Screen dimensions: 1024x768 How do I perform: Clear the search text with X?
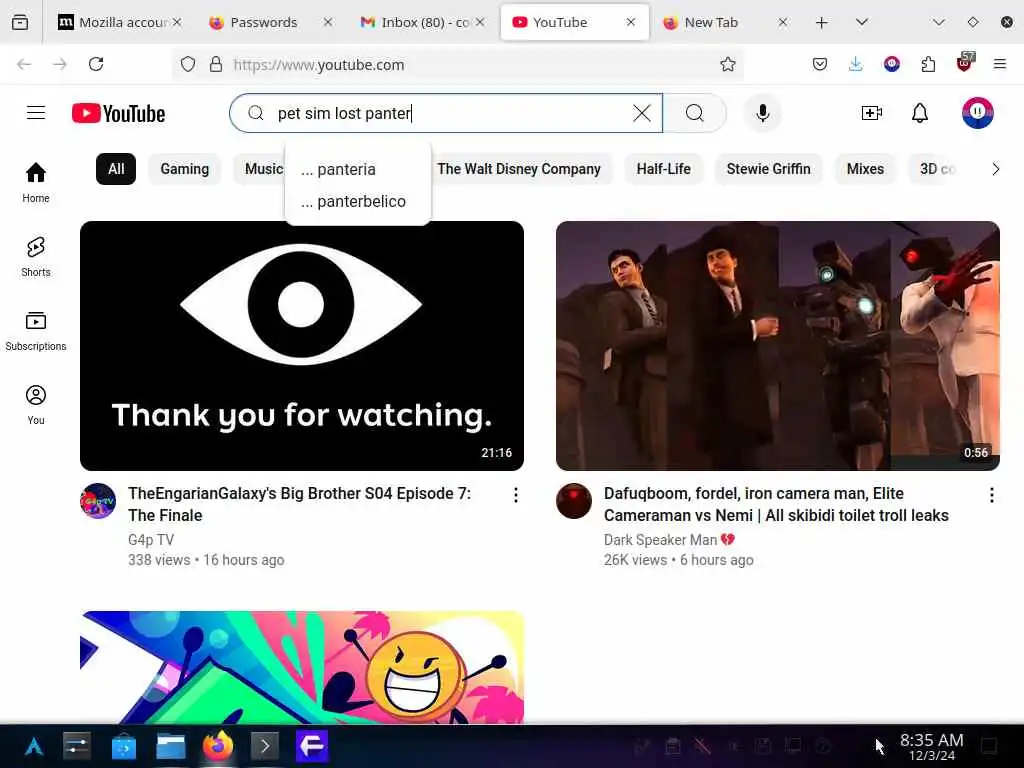point(642,113)
